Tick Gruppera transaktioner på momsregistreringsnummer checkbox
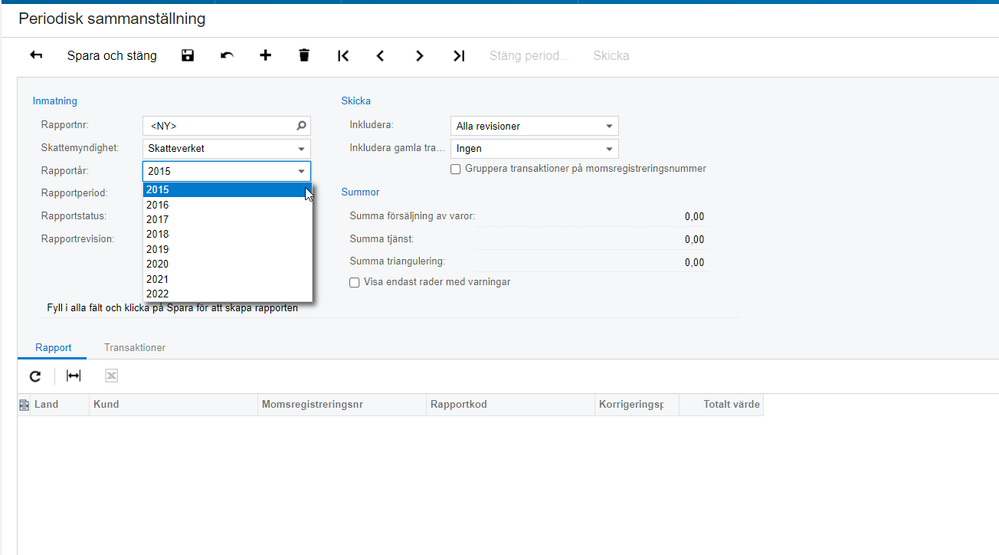Screen dimensions: 999x555 456,169
